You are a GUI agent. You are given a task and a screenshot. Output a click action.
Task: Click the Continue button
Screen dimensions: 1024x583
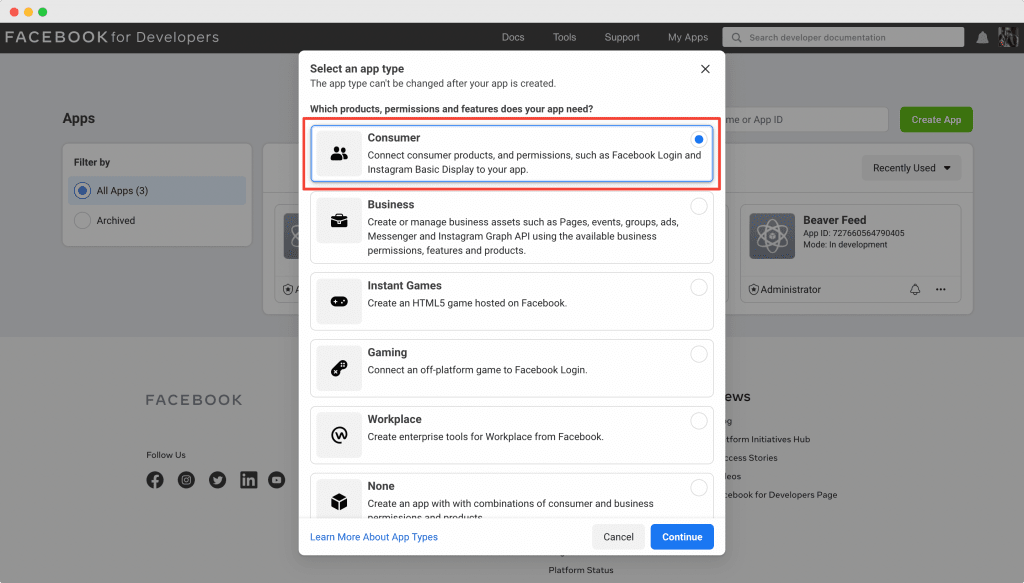(682, 537)
